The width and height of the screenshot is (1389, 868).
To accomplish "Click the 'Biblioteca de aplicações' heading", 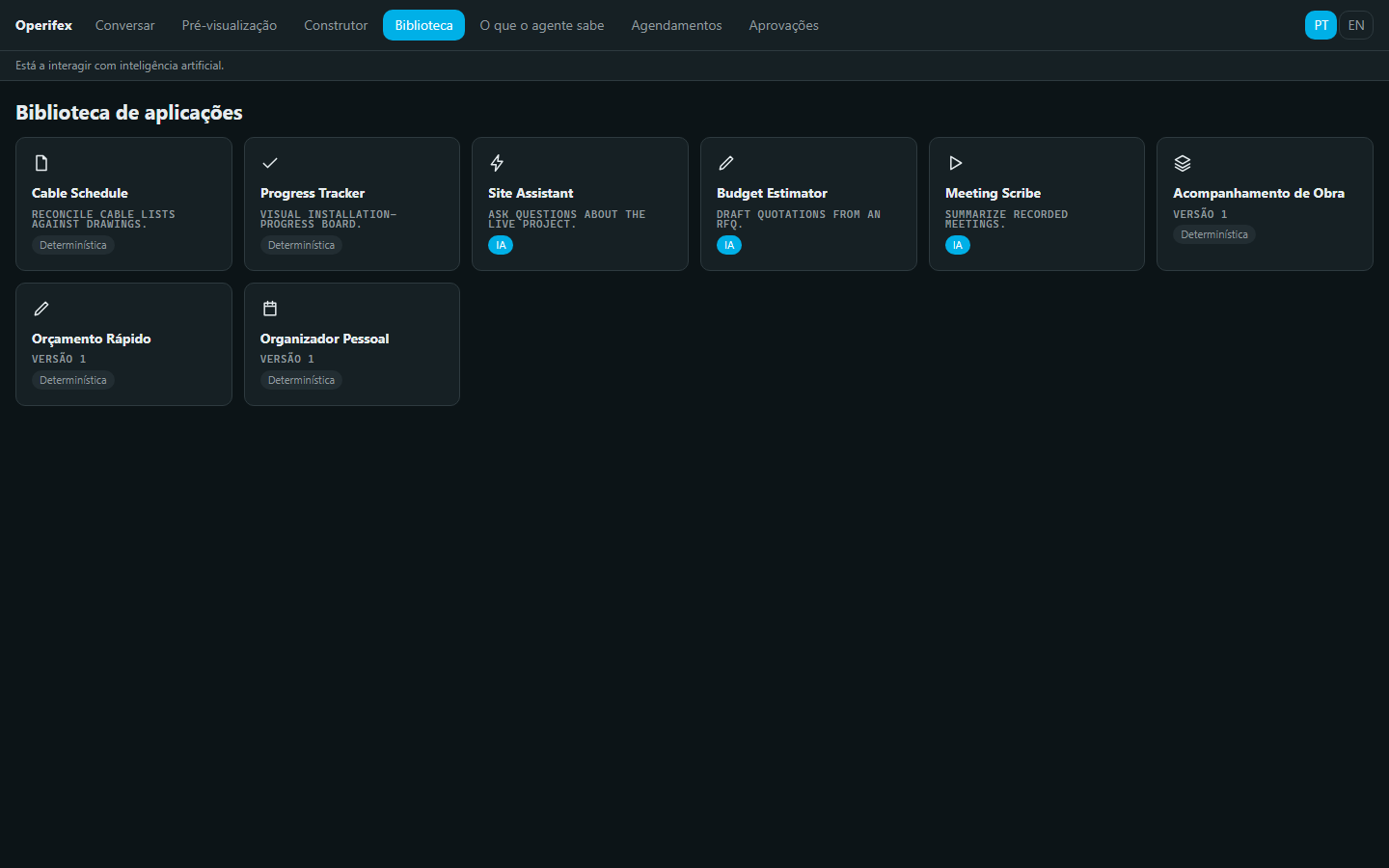I will point(129,113).
